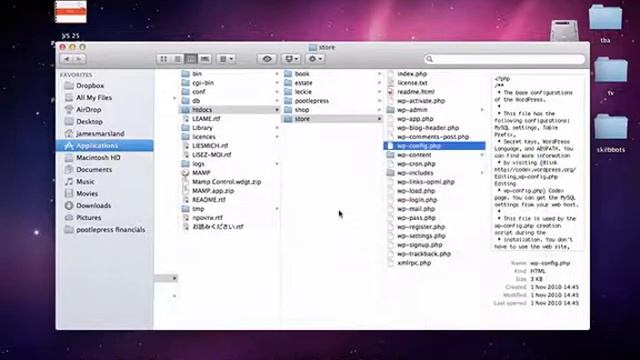
Task: Expand the logs folder arrow
Action: click(277, 164)
